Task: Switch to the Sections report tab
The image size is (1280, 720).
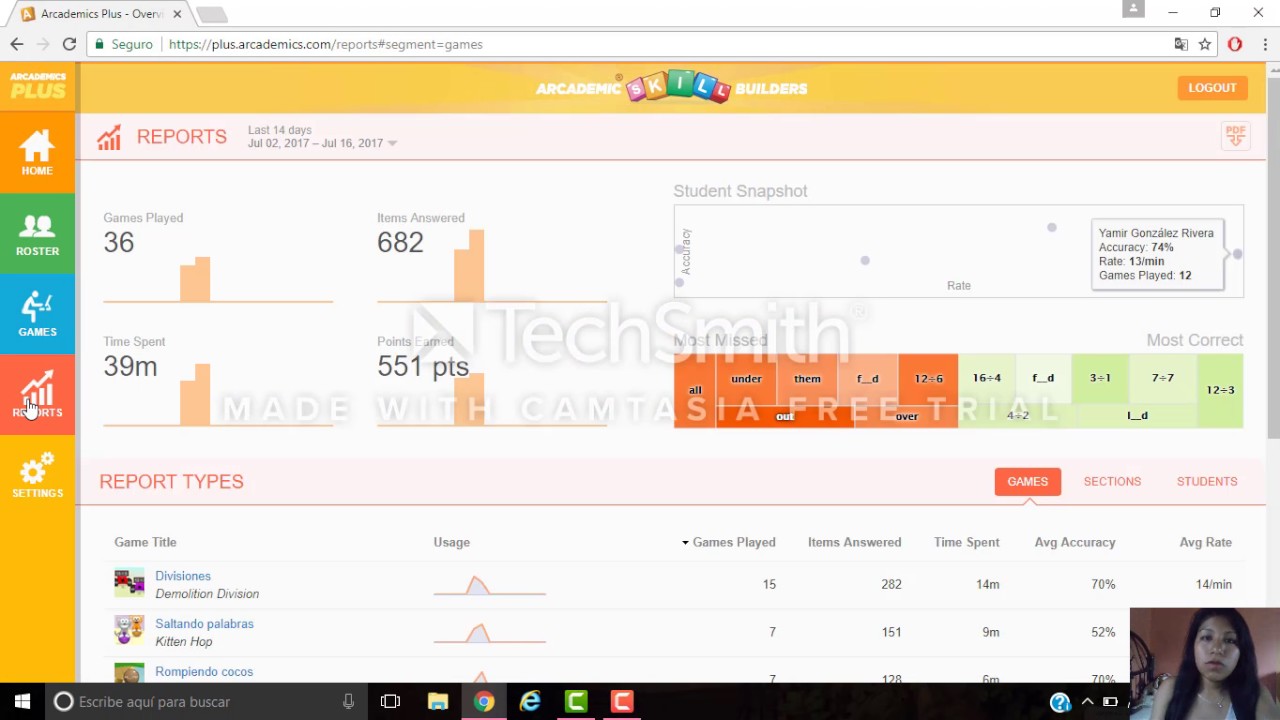Action: [1112, 481]
